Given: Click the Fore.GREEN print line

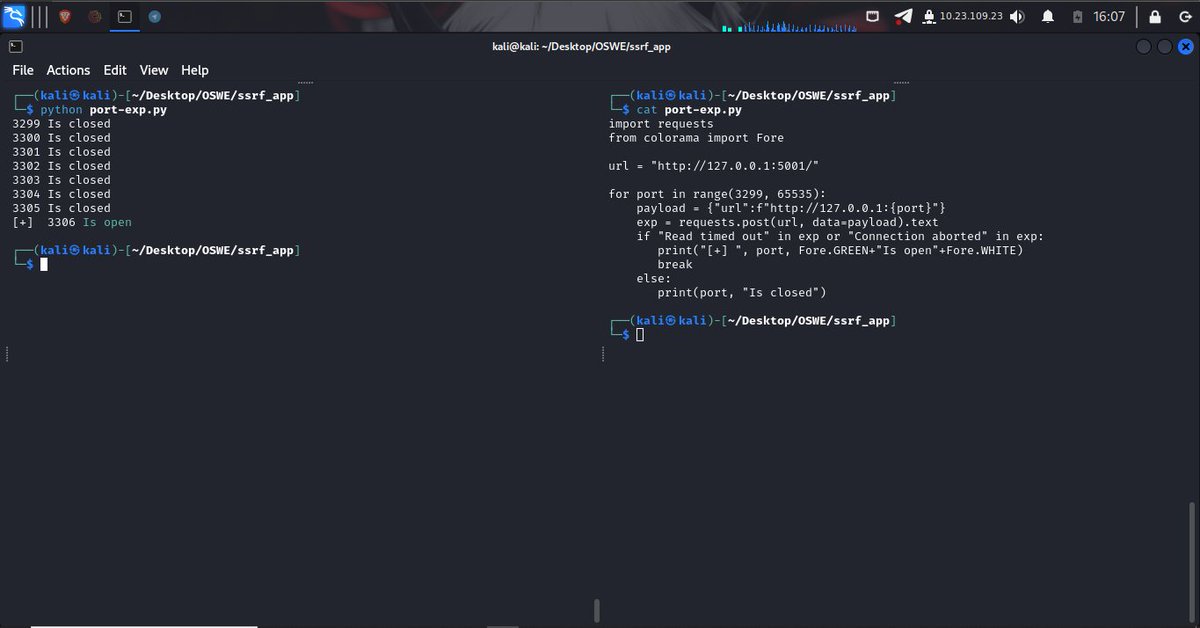Looking at the screenshot, I should point(840,250).
